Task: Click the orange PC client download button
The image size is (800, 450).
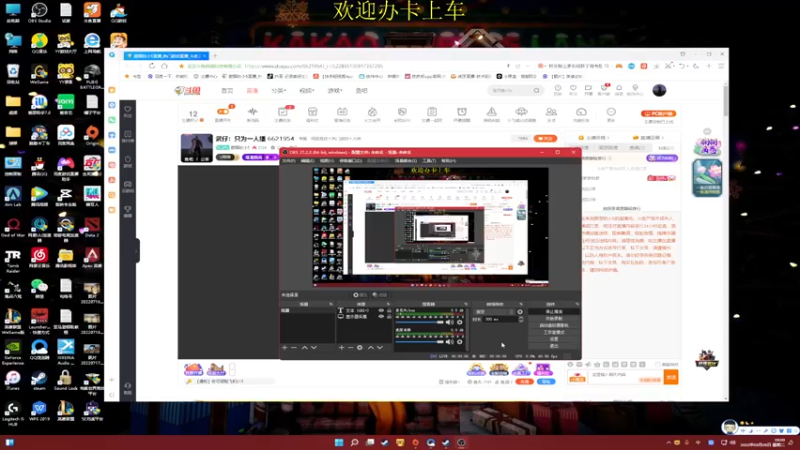Action: [658, 113]
